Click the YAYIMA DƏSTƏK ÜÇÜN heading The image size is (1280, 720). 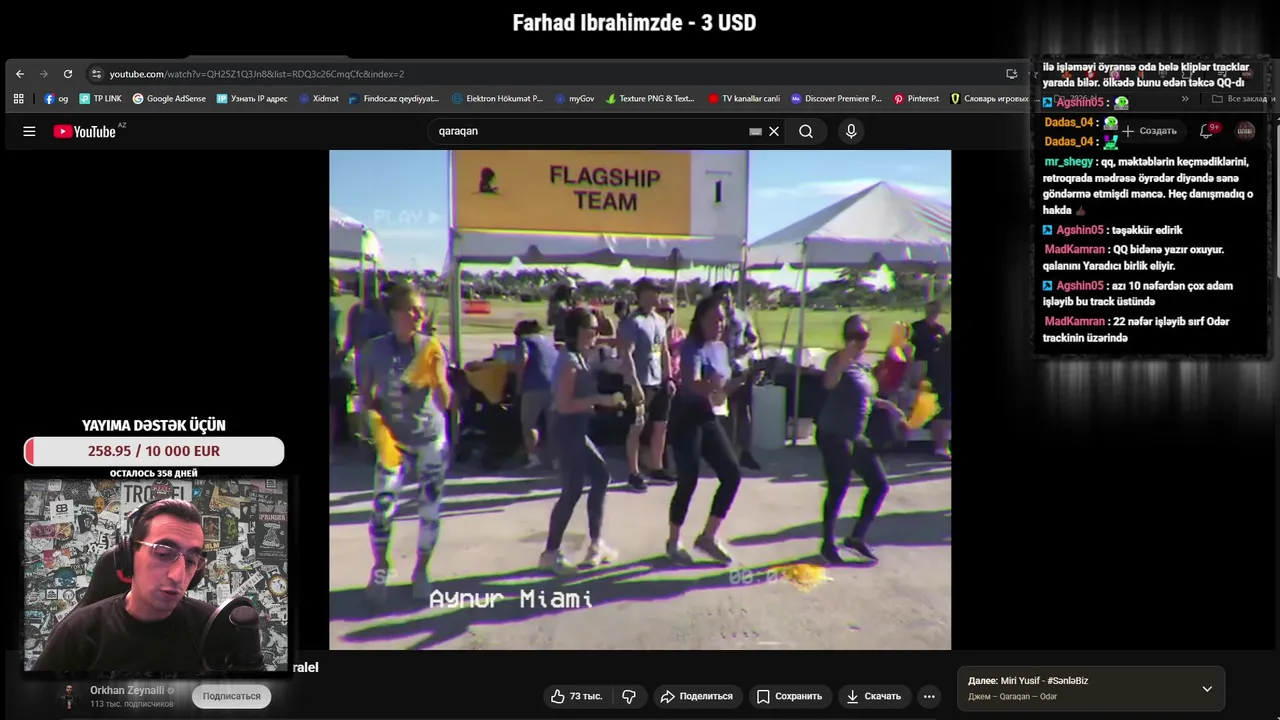point(154,426)
